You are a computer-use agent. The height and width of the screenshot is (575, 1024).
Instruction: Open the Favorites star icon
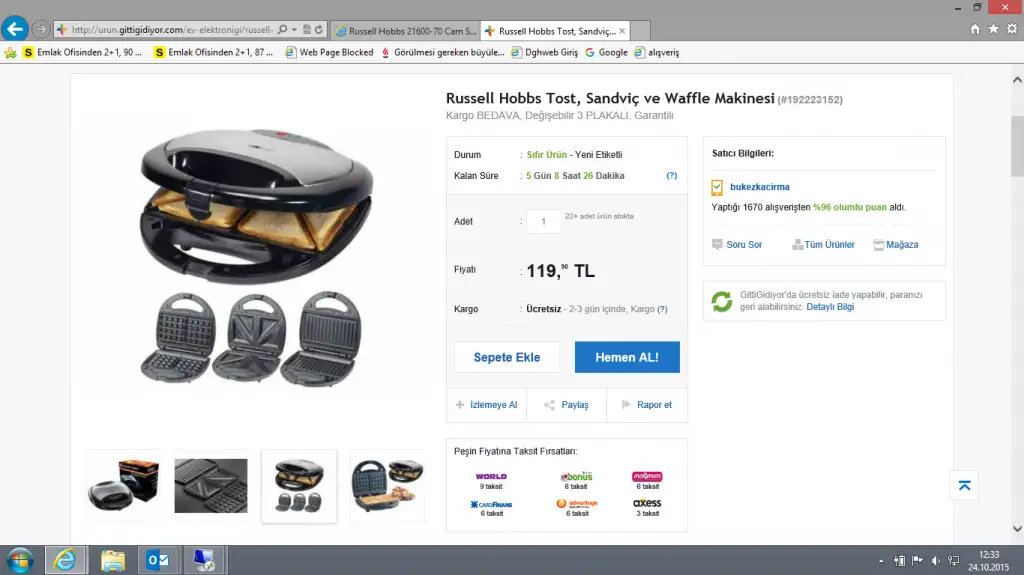(993, 29)
